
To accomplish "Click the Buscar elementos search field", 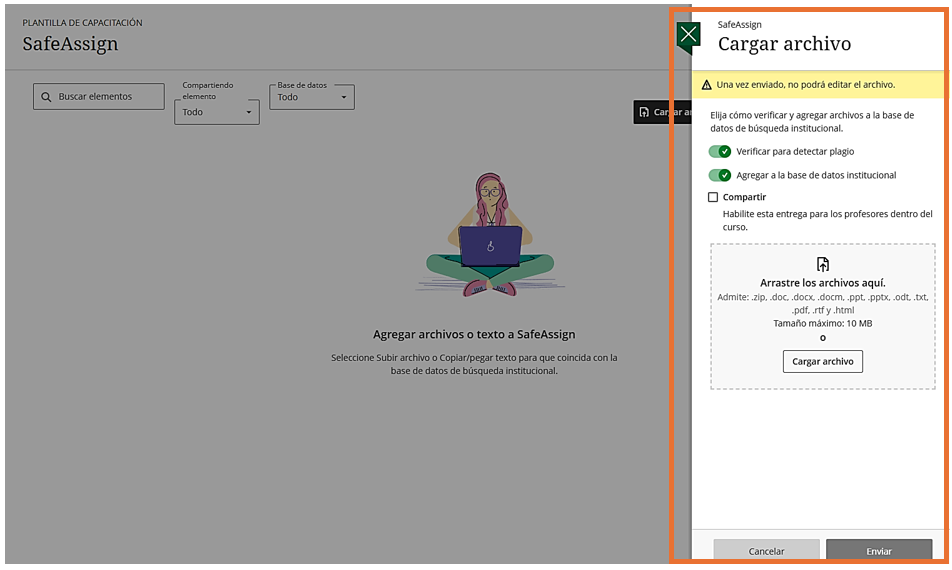I will point(98,97).
